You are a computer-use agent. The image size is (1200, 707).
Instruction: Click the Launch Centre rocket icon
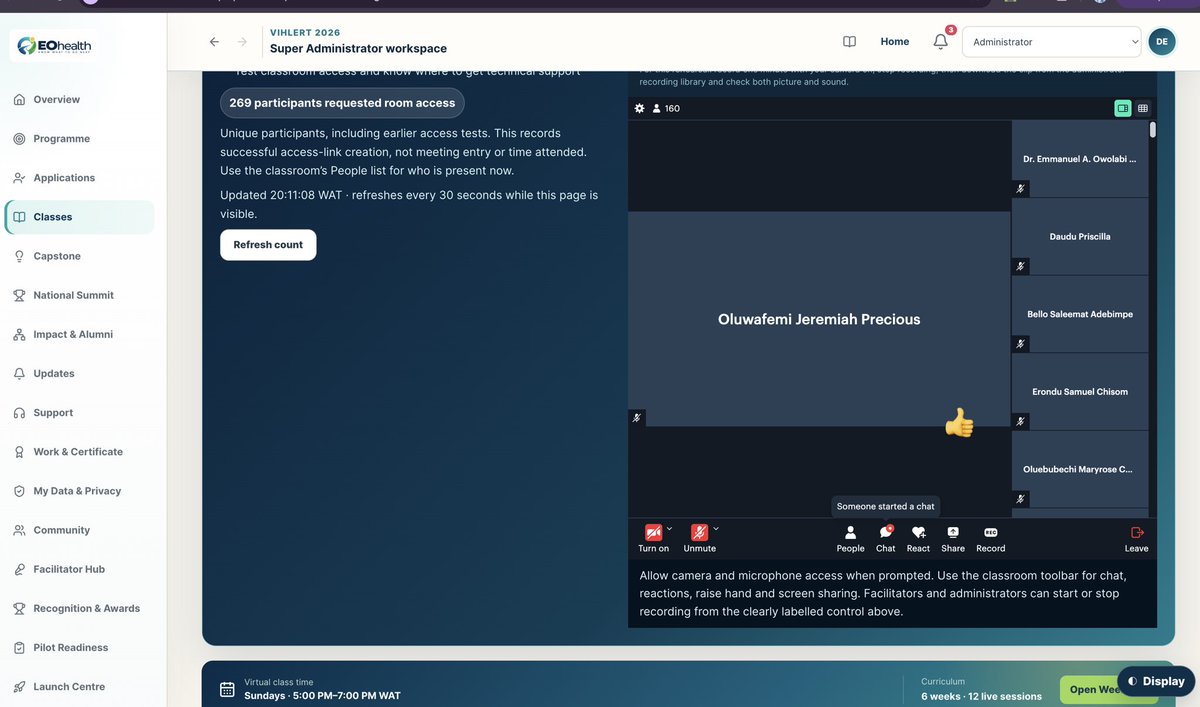coord(19,686)
